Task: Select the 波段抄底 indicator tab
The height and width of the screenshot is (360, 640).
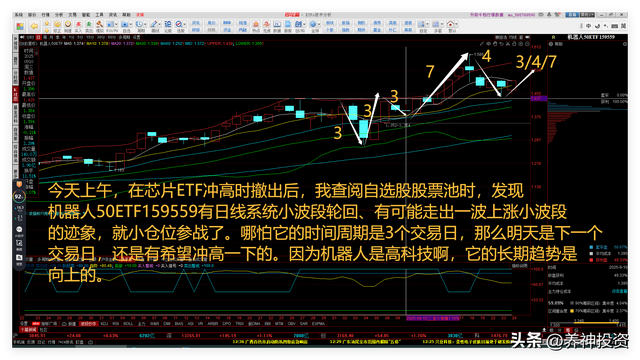Action: tap(89, 324)
